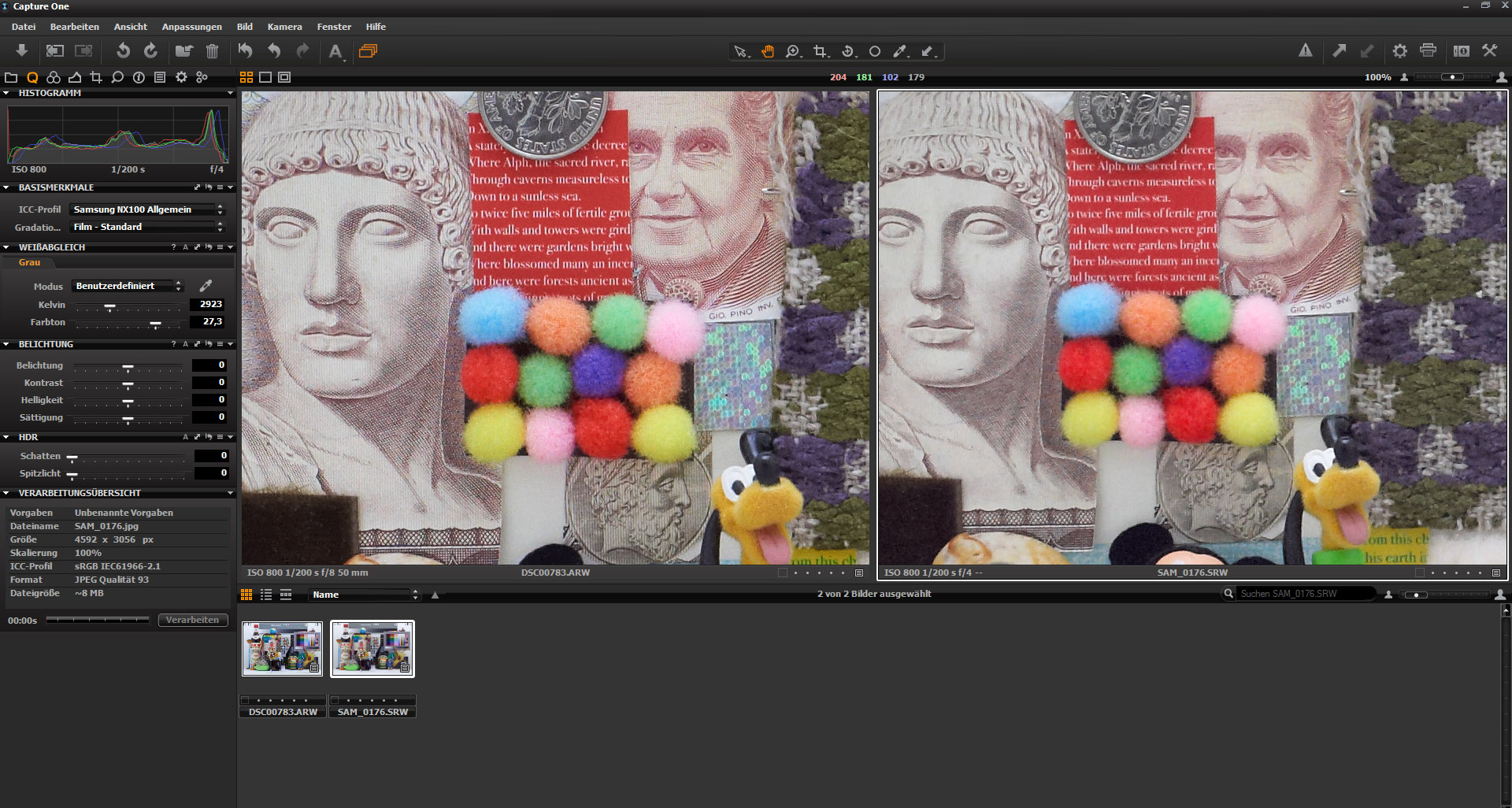The height and width of the screenshot is (808, 1512).
Task: Rotate image left with counterclockwise arrow
Action: pyautogui.click(x=123, y=51)
